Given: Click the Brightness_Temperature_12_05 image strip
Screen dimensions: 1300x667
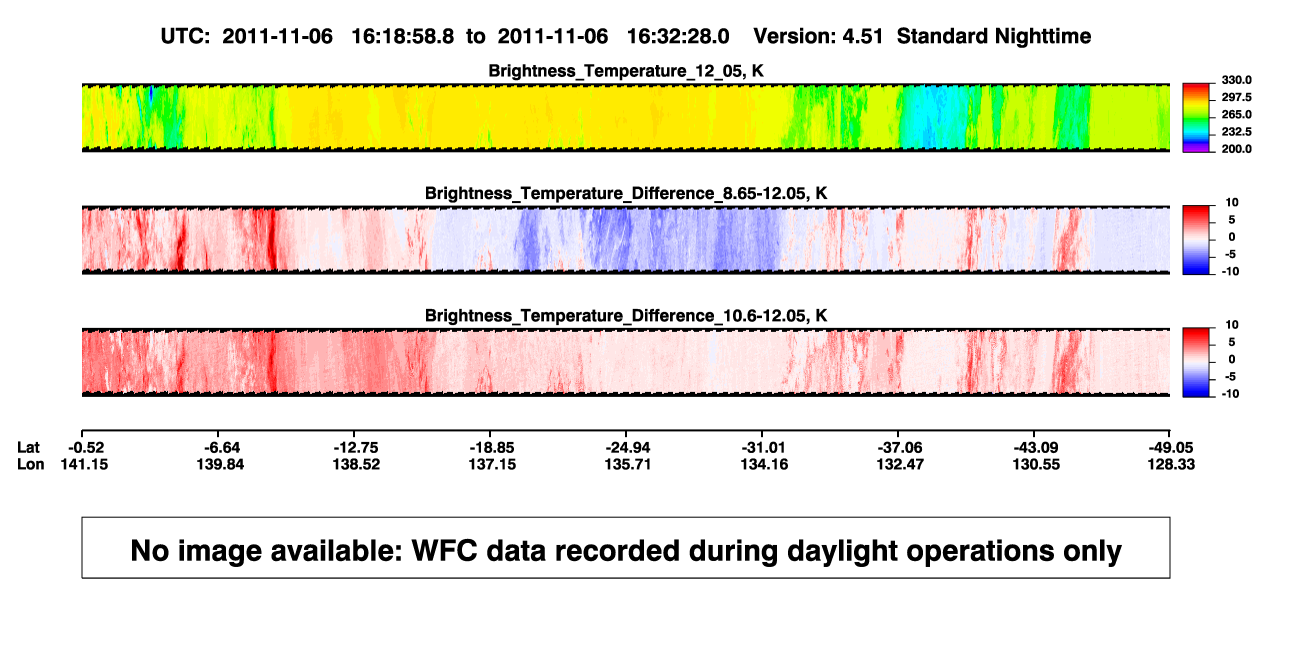Looking at the screenshot, I should click(x=625, y=117).
